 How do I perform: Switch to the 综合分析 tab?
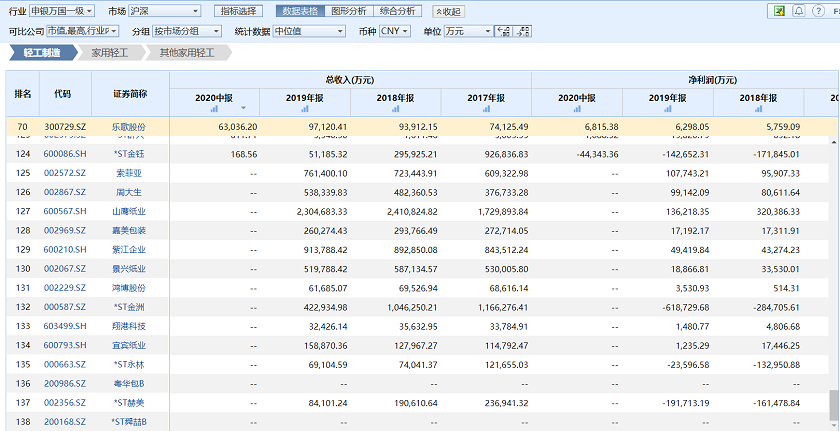tap(397, 11)
